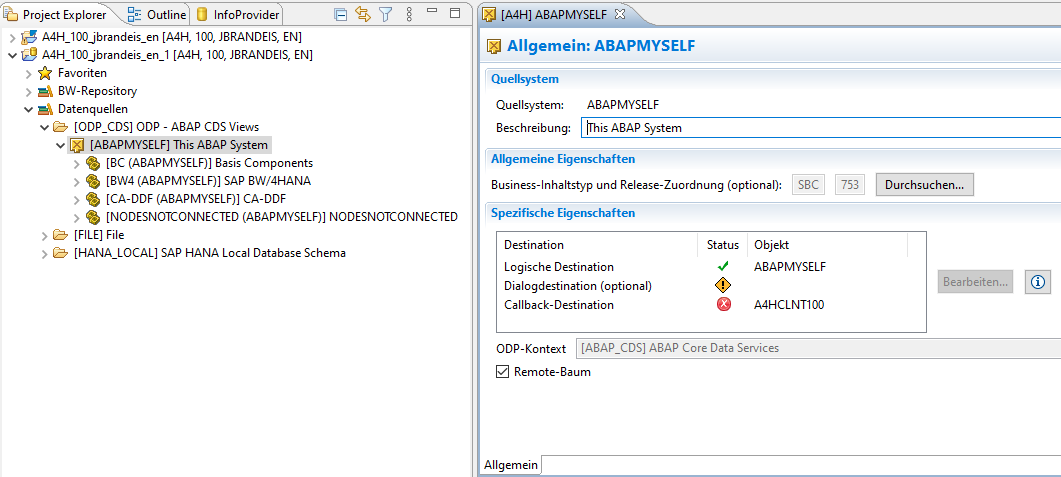Expand the [FILE] File folder
This screenshot has height=477, width=1061.
coord(45,235)
